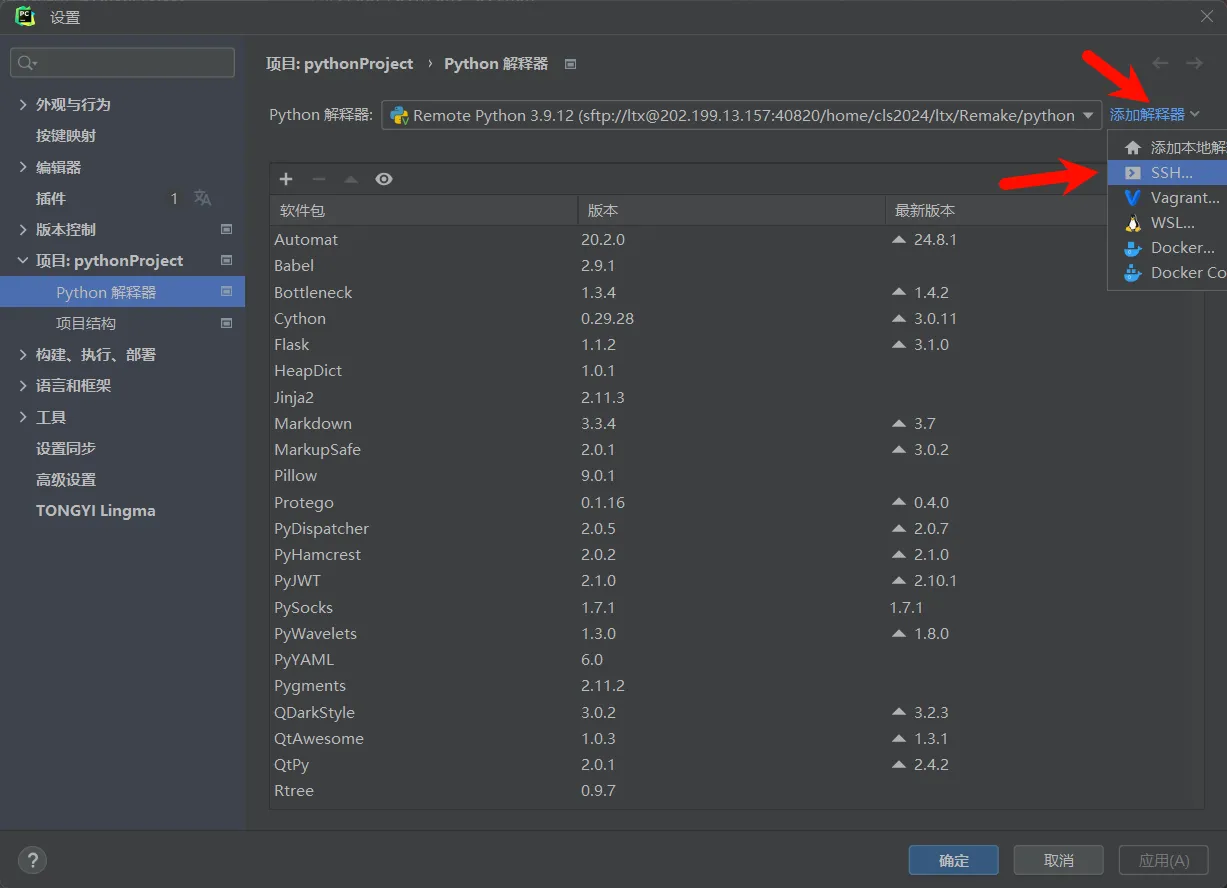Click the WSL penguin icon in menu
Viewport: 1227px width, 888px height.
tap(1133, 223)
